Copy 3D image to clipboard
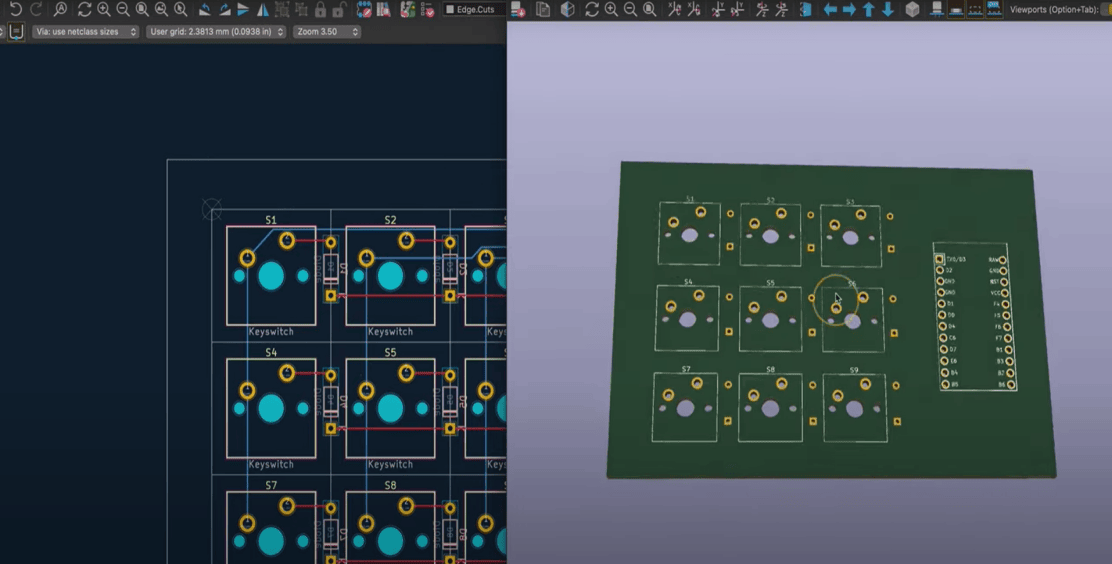Viewport: 1112px width, 564px height. pyautogui.click(x=543, y=10)
